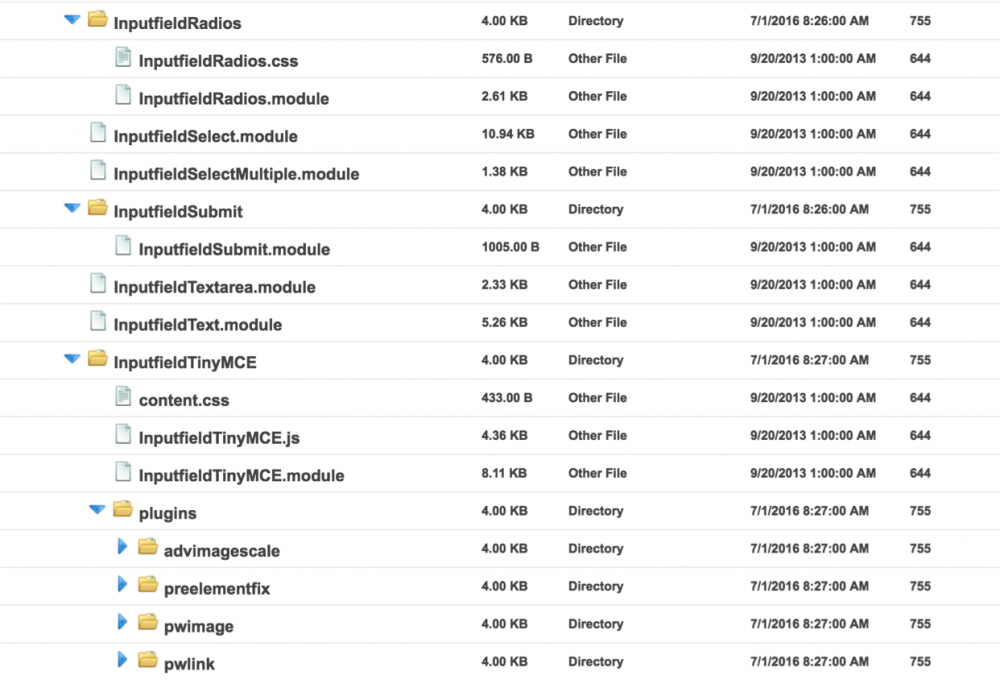Select InputfieldSelectMultiple.module file name

click(236, 174)
